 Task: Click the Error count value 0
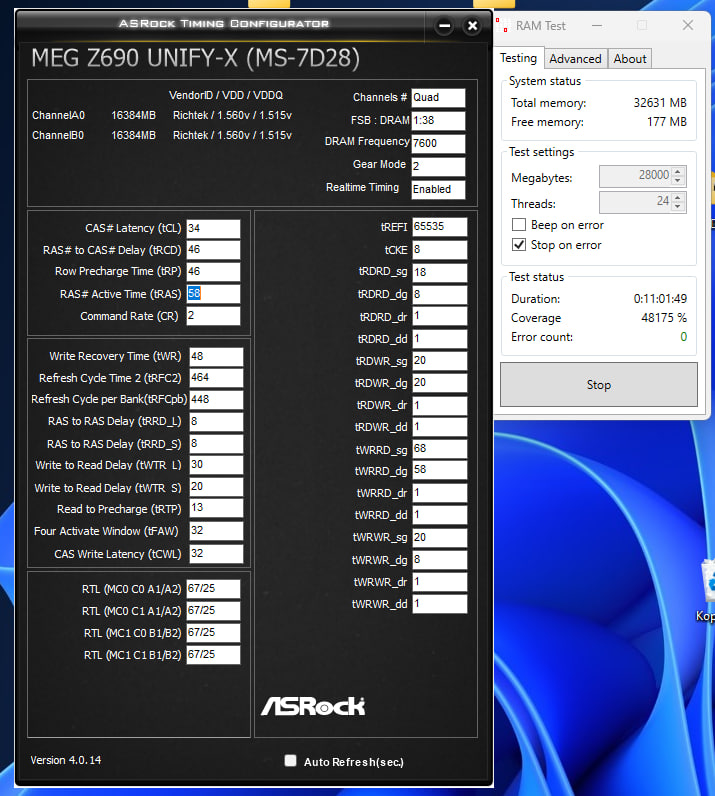pyautogui.click(x=684, y=337)
